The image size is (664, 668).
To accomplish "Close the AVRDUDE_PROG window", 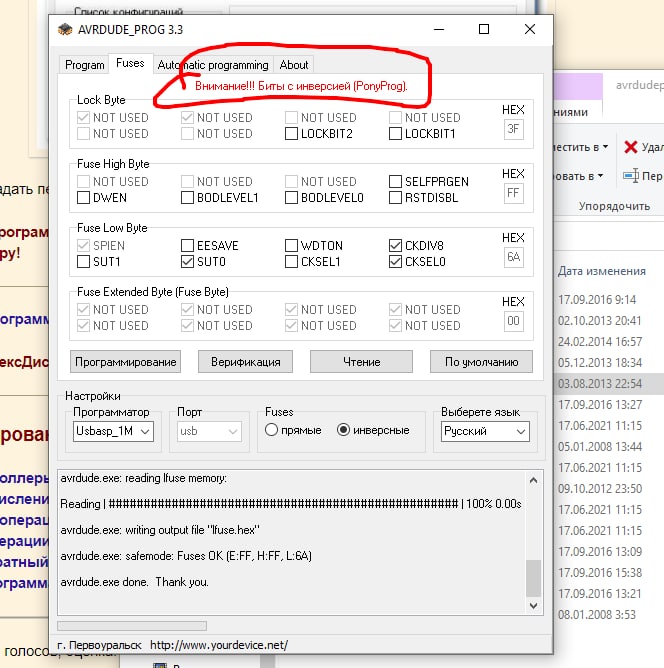I will click(x=530, y=29).
